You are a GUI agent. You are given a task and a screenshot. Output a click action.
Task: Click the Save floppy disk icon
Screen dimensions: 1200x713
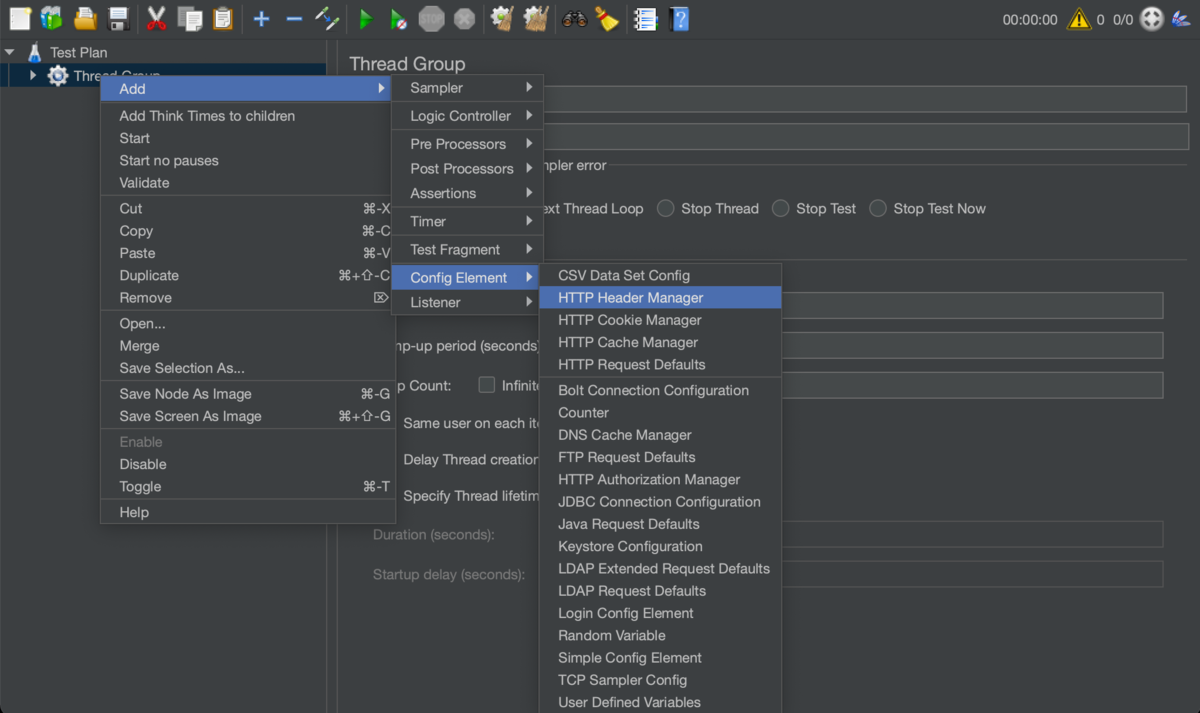tap(118, 18)
